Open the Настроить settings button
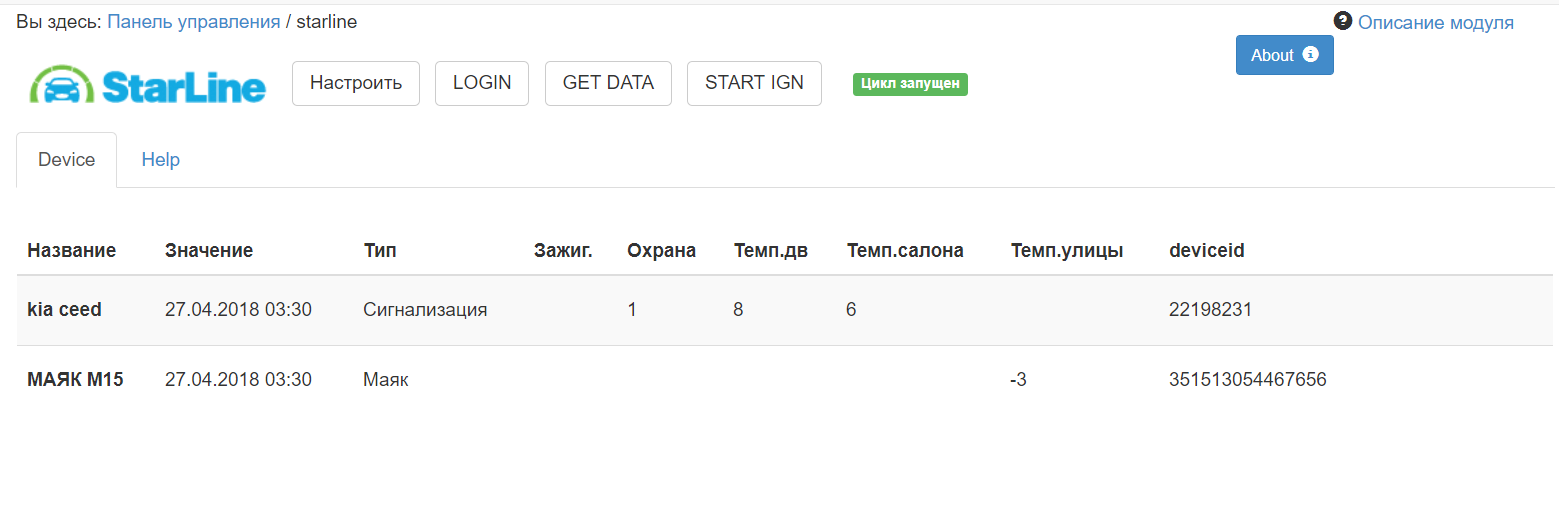 356,83
